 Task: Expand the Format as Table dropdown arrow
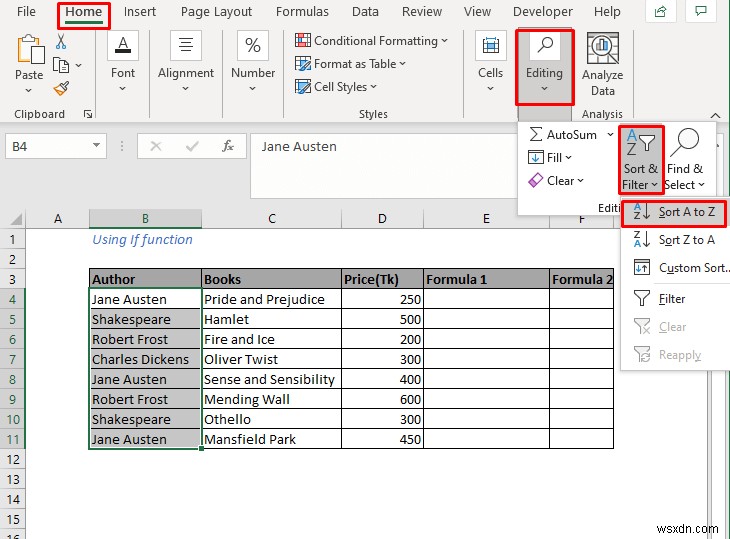tap(402, 64)
